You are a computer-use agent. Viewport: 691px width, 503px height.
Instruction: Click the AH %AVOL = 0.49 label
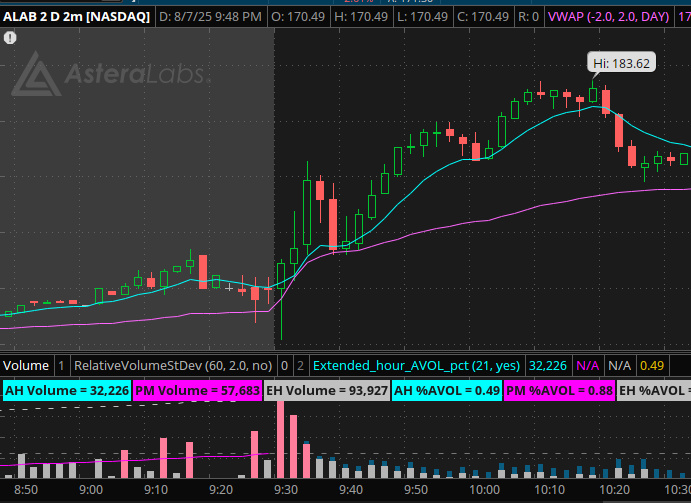coord(447,391)
